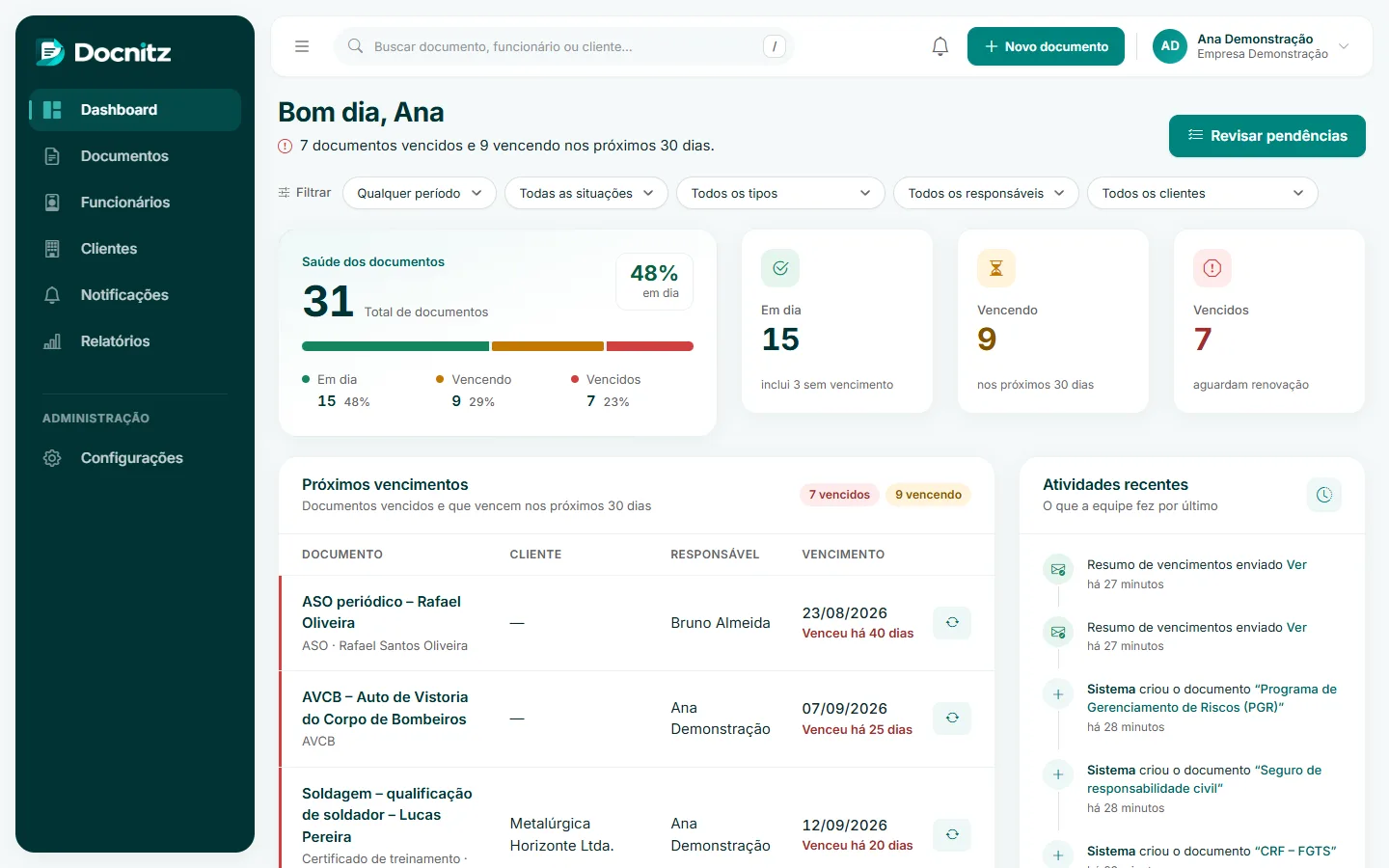The width and height of the screenshot is (1389, 868).
Task: Click the Docnitz logo icon
Action: coord(50,52)
